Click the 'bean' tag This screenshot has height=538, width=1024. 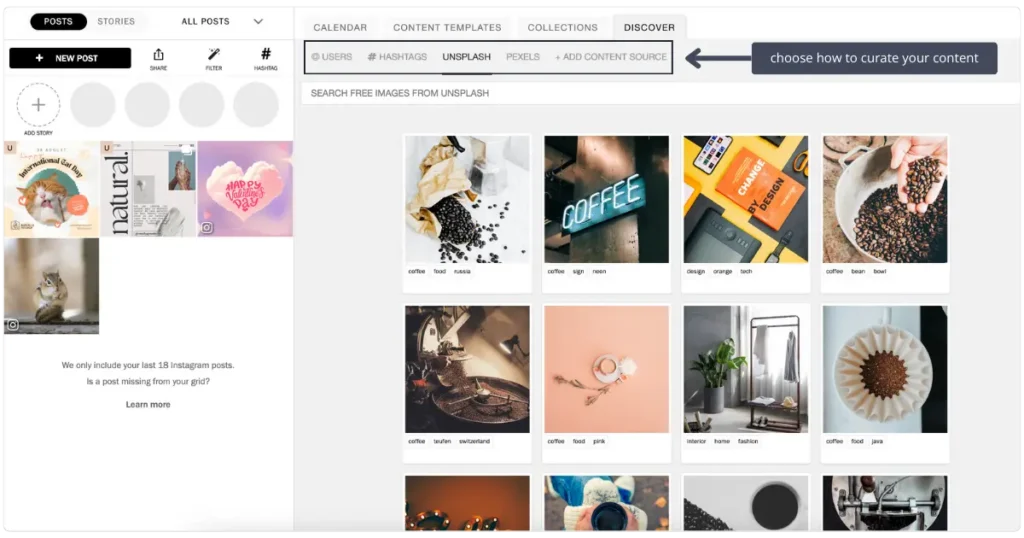[x=858, y=271]
